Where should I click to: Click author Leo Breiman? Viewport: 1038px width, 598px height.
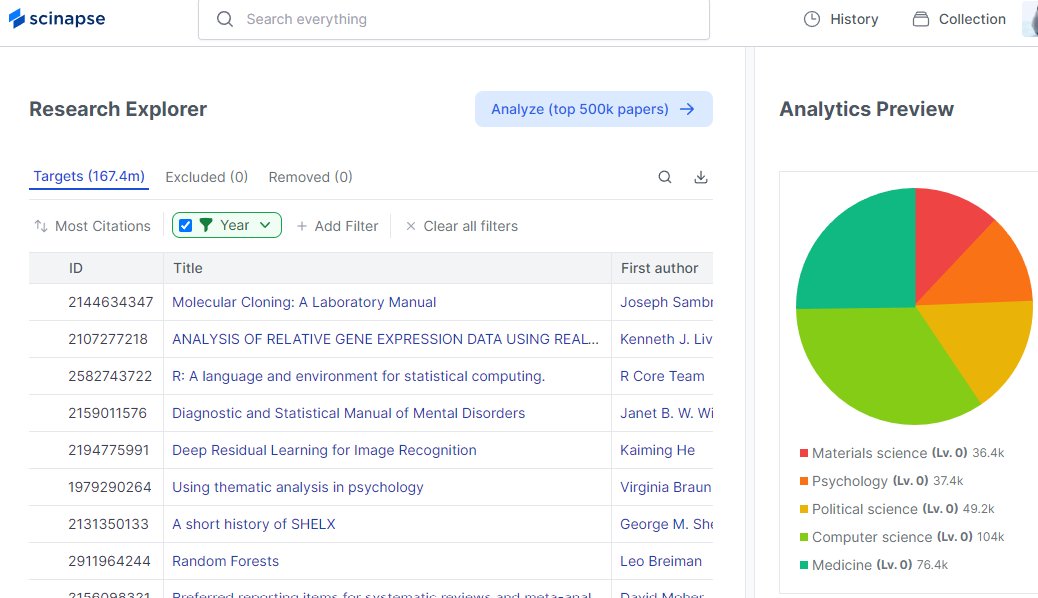(661, 561)
